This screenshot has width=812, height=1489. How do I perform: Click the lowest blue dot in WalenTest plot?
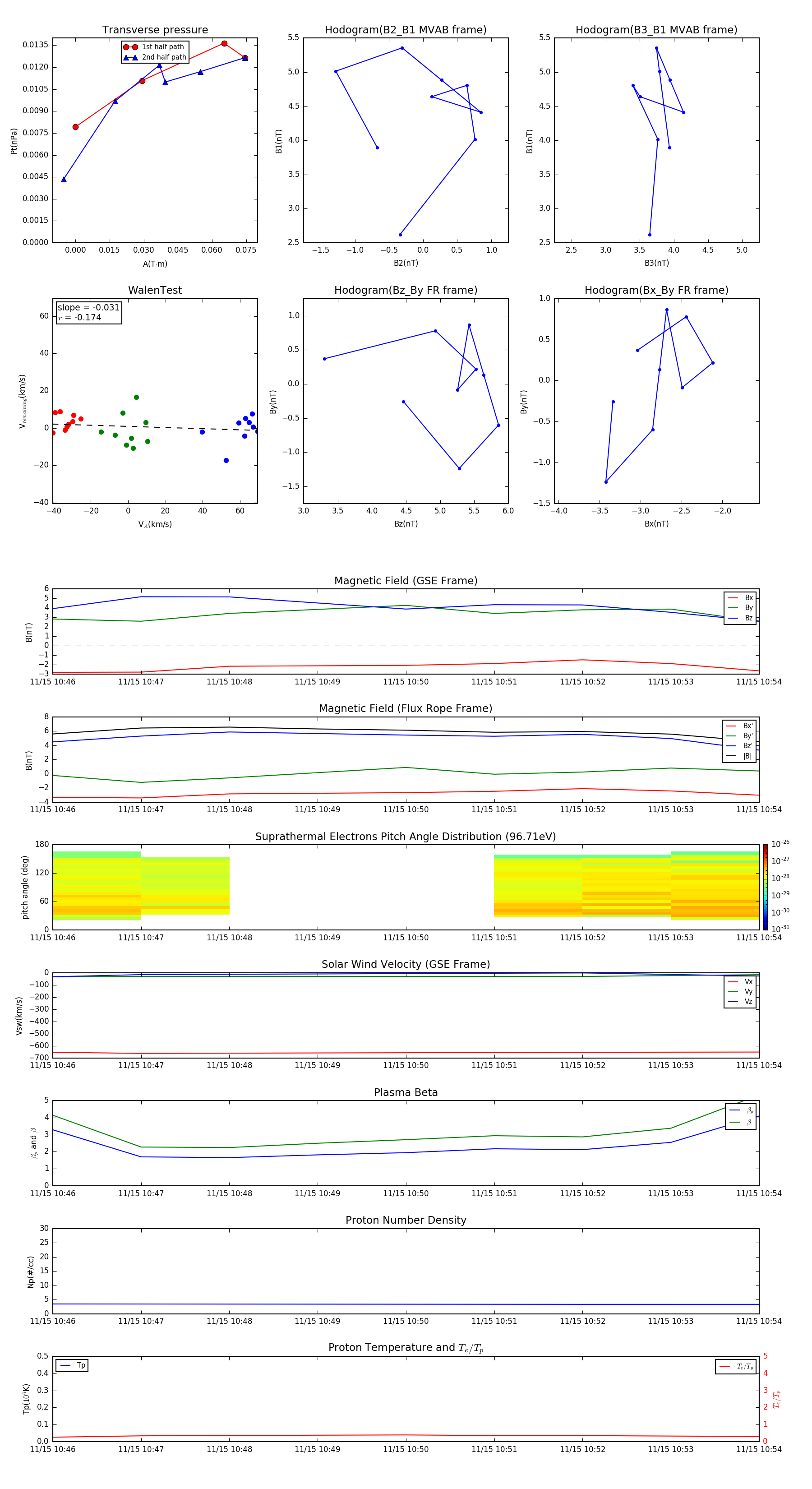(x=226, y=461)
